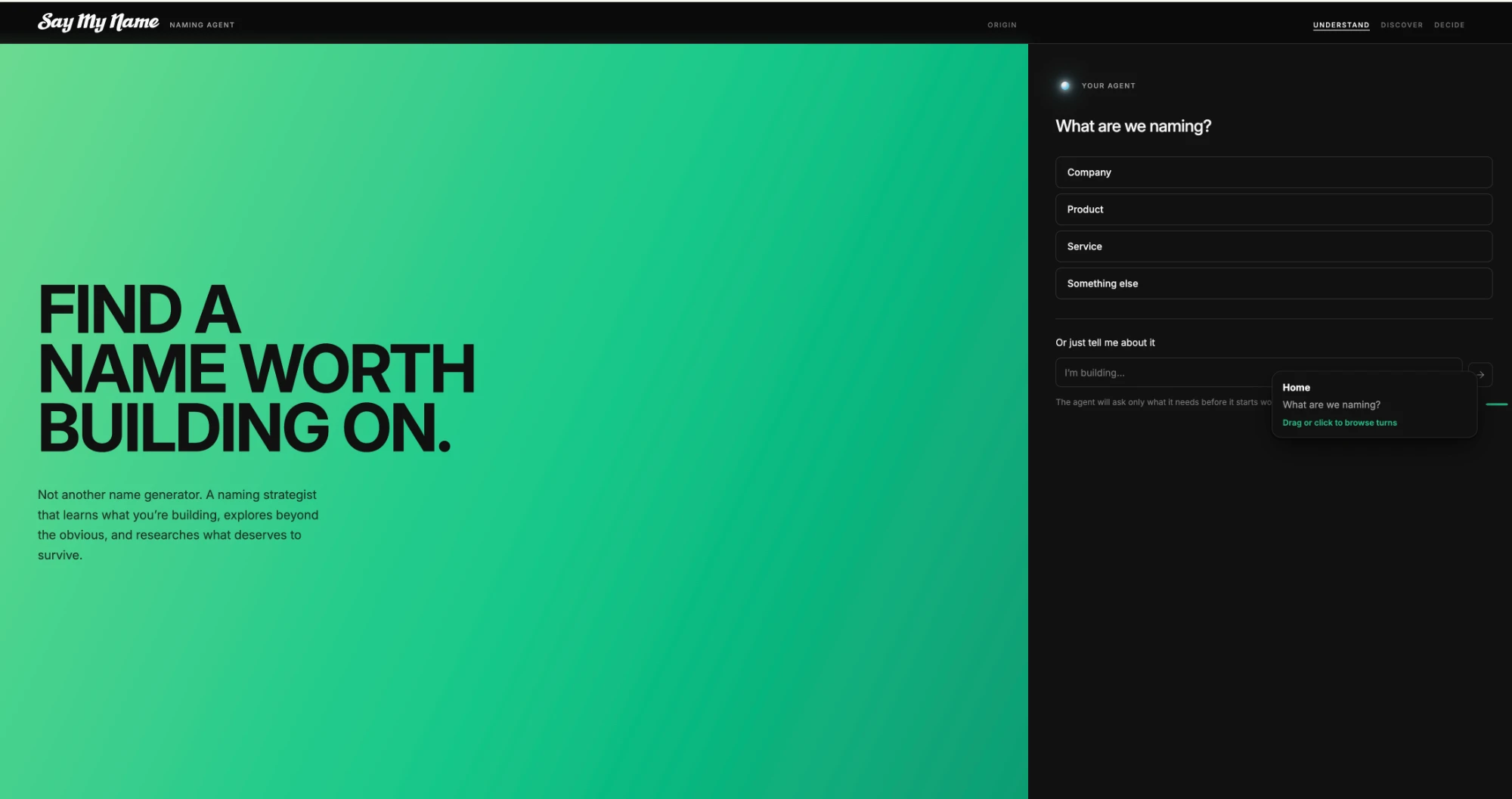The image size is (1512, 799).
Task: Choose the Service option
Action: [1274, 246]
